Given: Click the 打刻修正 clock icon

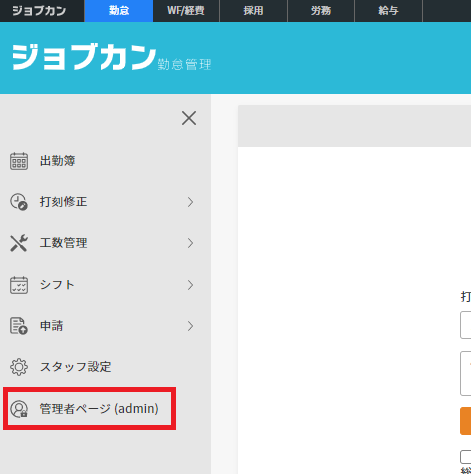Looking at the screenshot, I should point(19,202).
